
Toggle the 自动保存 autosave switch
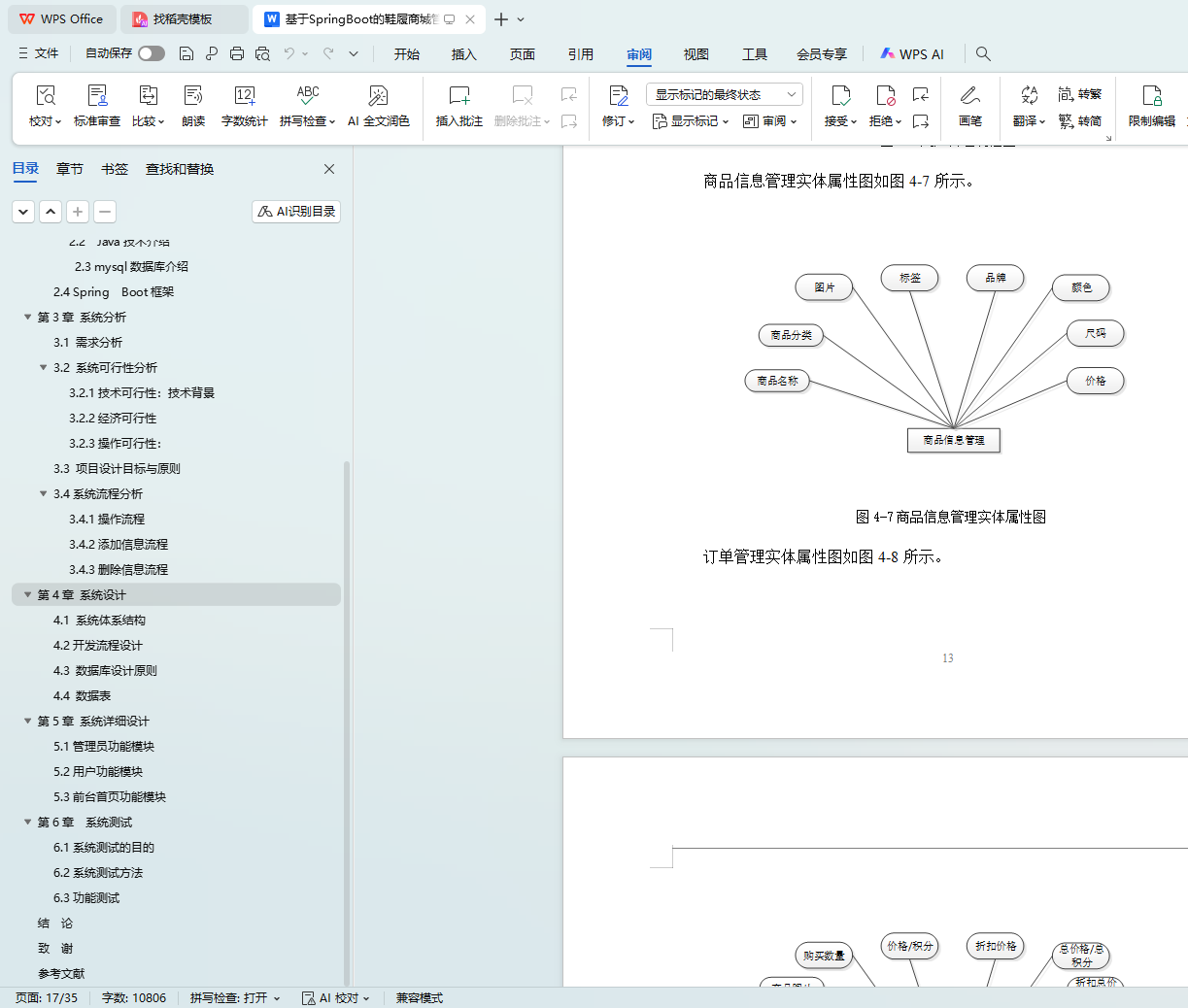coord(151,54)
